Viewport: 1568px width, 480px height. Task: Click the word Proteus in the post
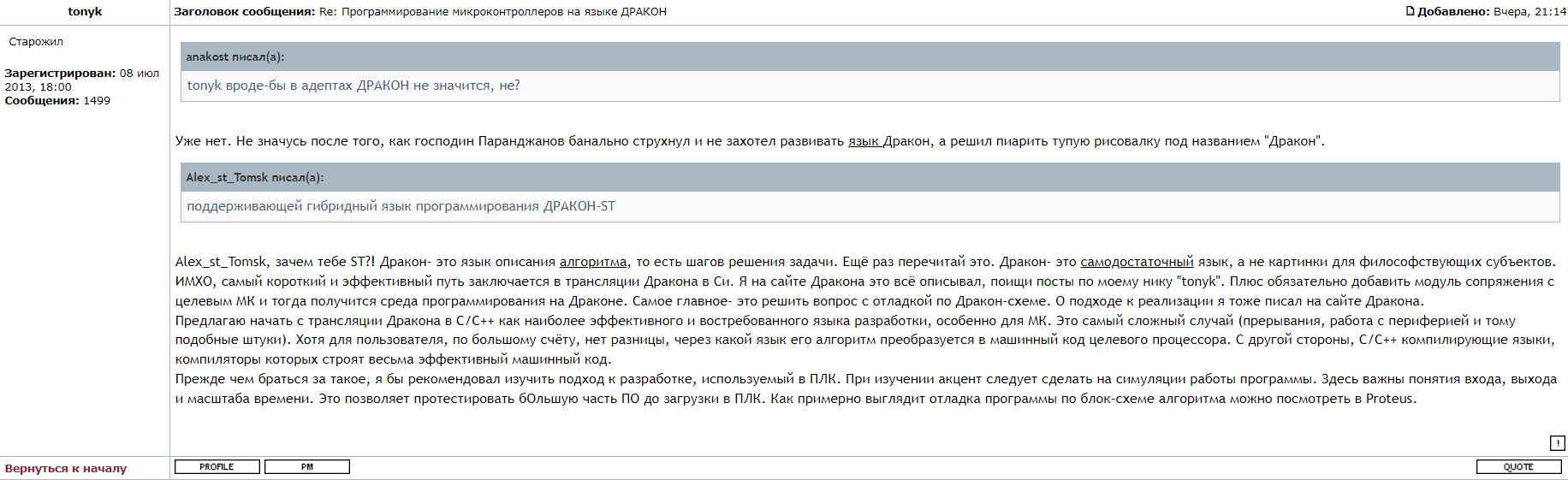1389,399
